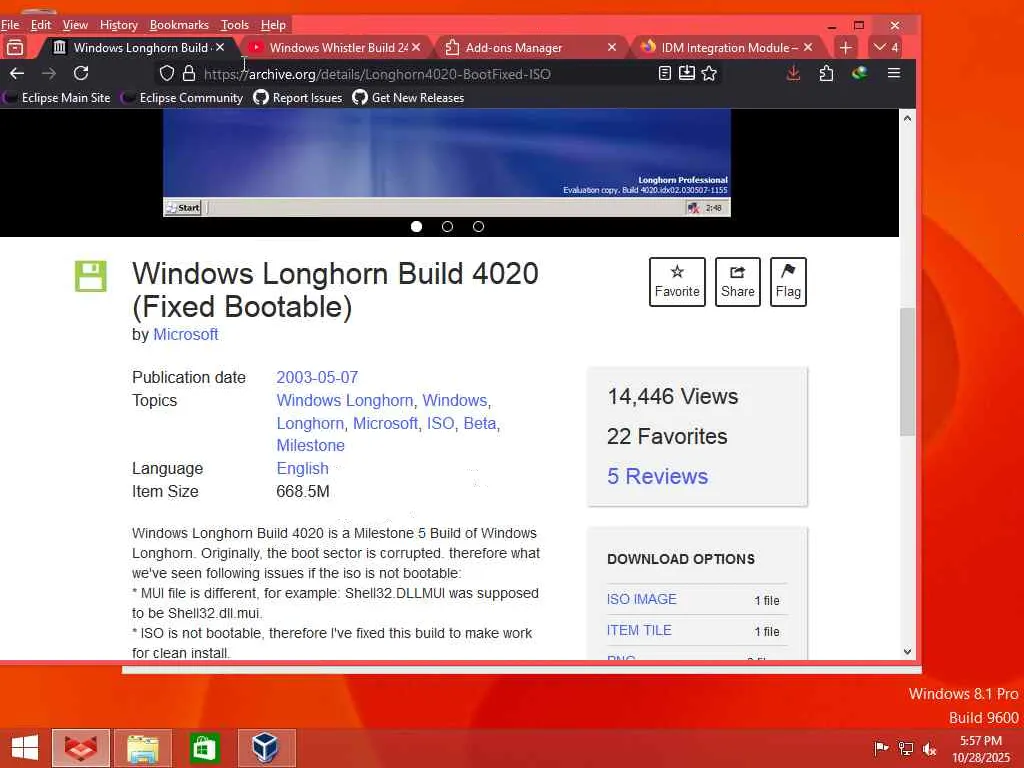The height and width of the screenshot is (768, 1024).
Task: Expand the ISO IMAGE download option
Action: [641, 599]
